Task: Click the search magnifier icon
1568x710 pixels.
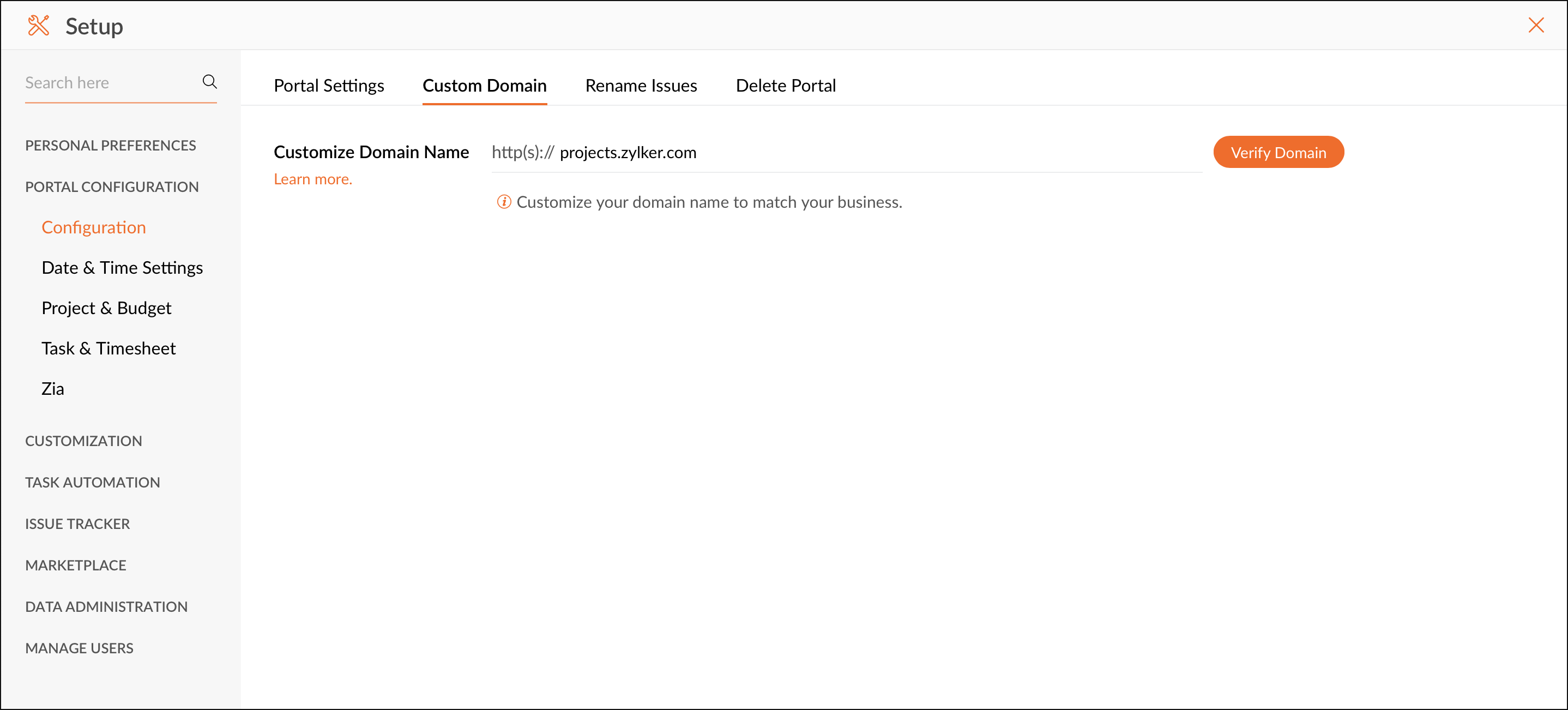Action: [209, 82]
